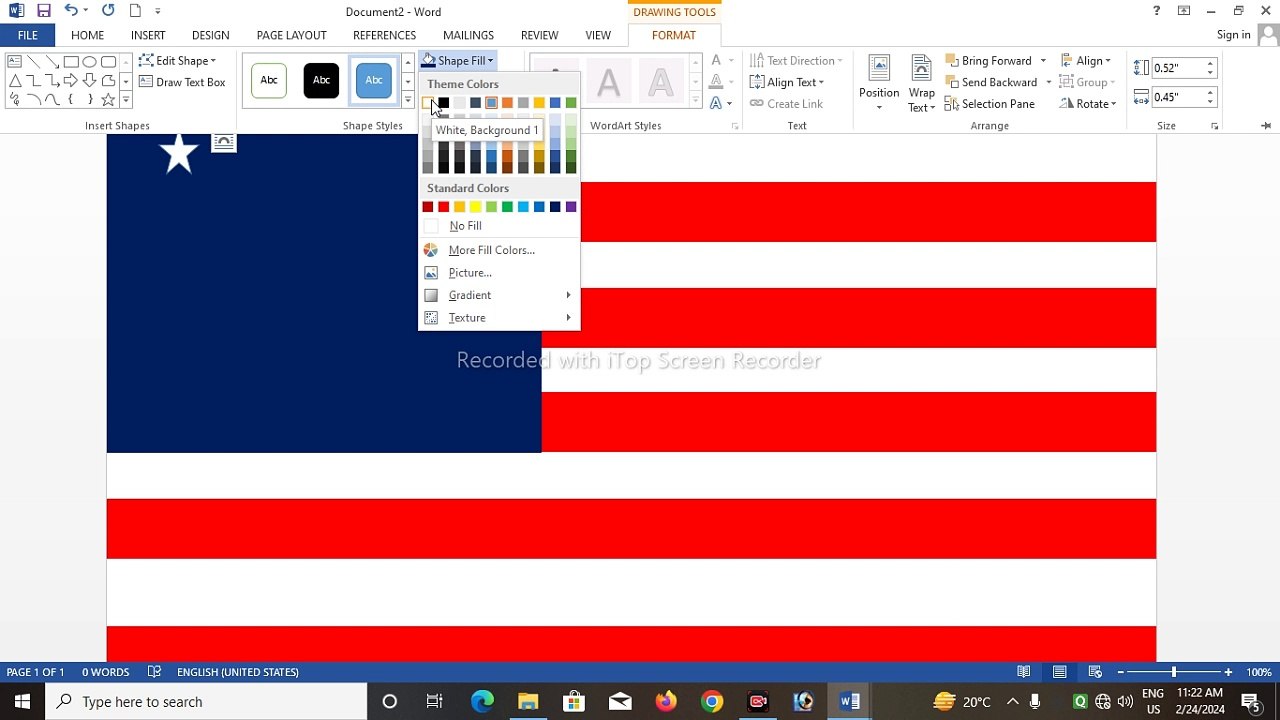Select the Down Arrow shape
Image resolution: width=1280 pixels, height=720 pixels.
coord(90,80)
